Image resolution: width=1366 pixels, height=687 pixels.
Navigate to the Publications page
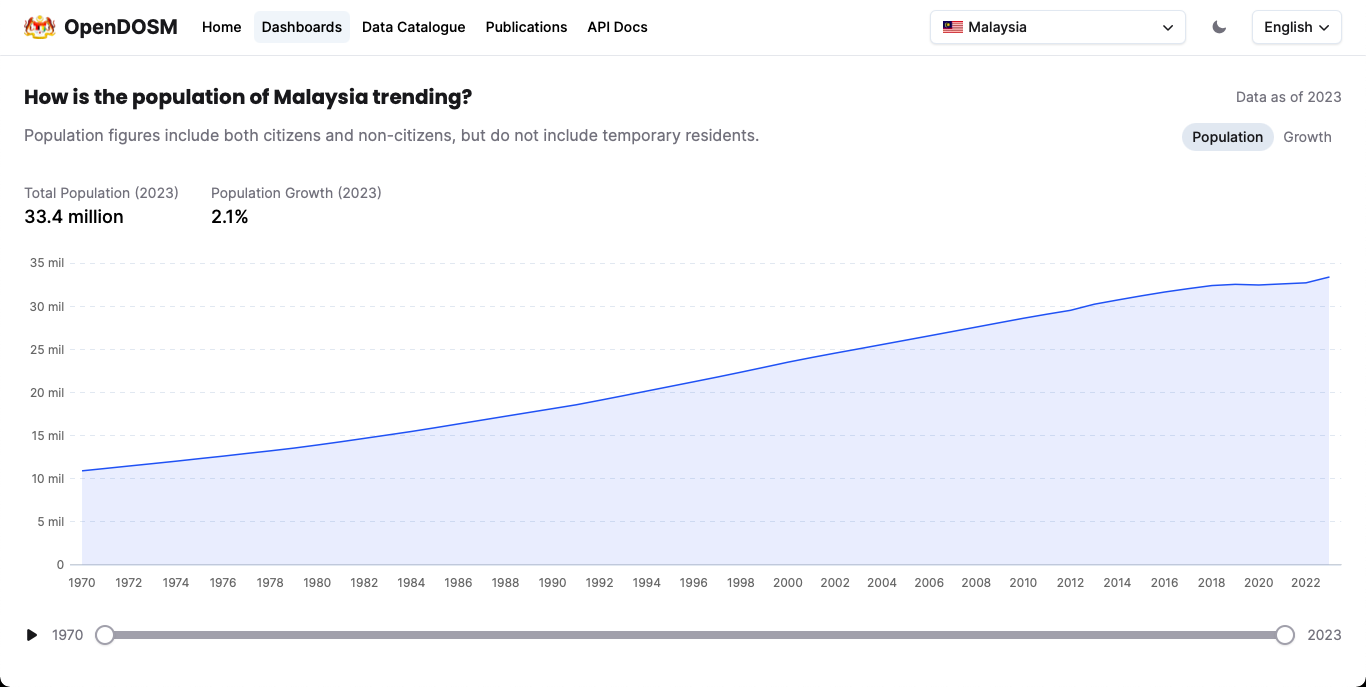tap(526, 27)
